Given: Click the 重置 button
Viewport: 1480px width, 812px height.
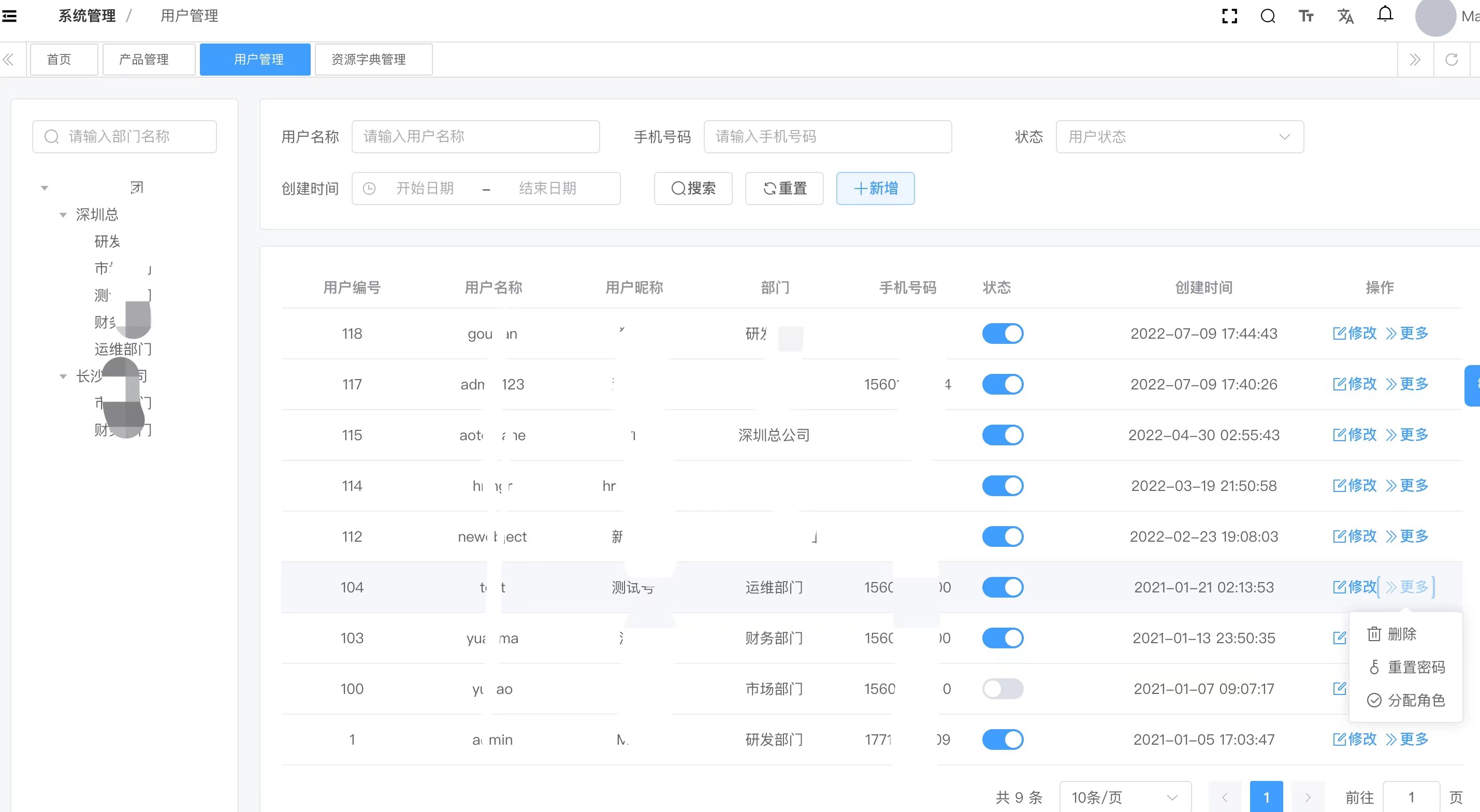Looking at the screenshot, I should (784, 189).
